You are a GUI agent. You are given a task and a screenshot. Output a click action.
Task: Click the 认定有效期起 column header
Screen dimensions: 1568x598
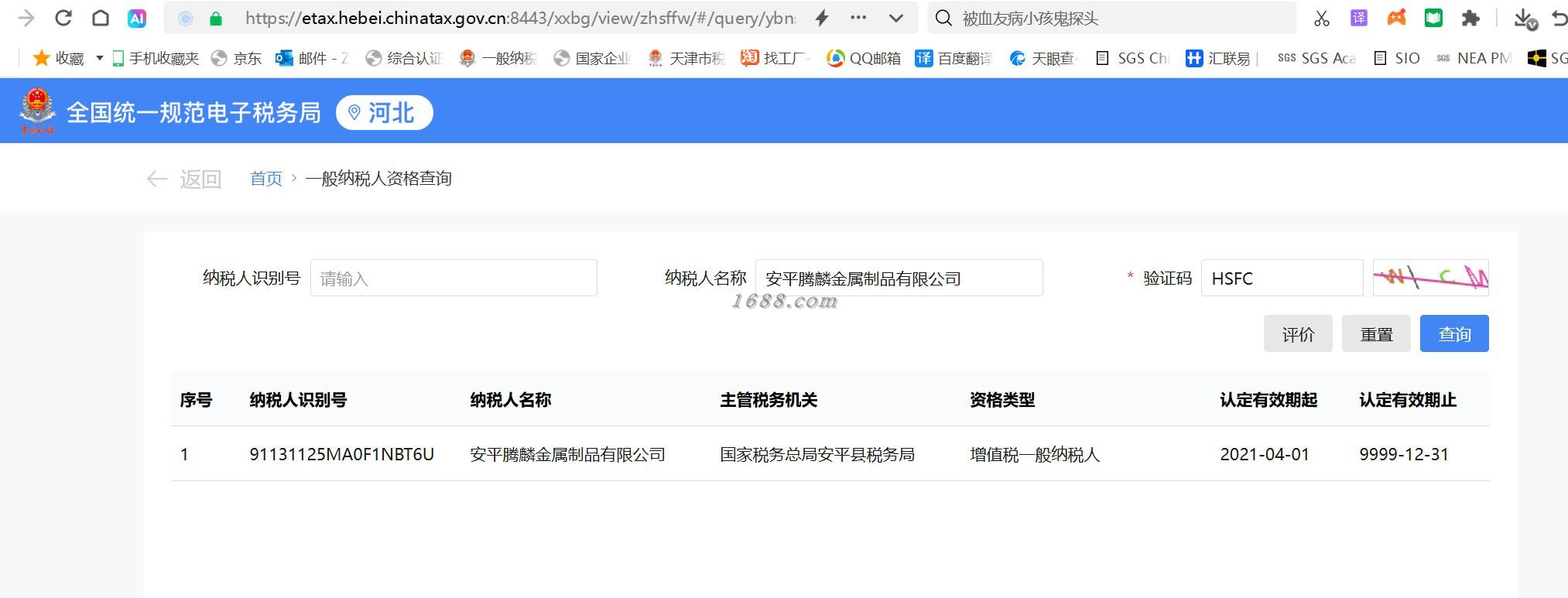coord(1268,400)
